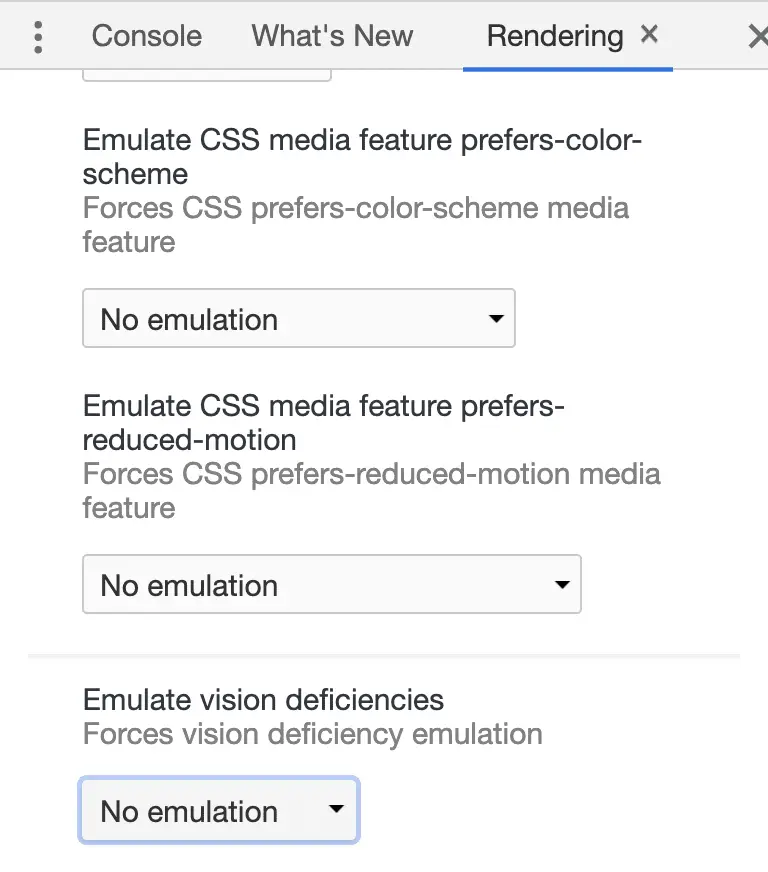Click the Forces CSS prefers-reduced-motion media feature description
Image resolution: width=768 pixels, height=872 pixels.
click(371, 490)
